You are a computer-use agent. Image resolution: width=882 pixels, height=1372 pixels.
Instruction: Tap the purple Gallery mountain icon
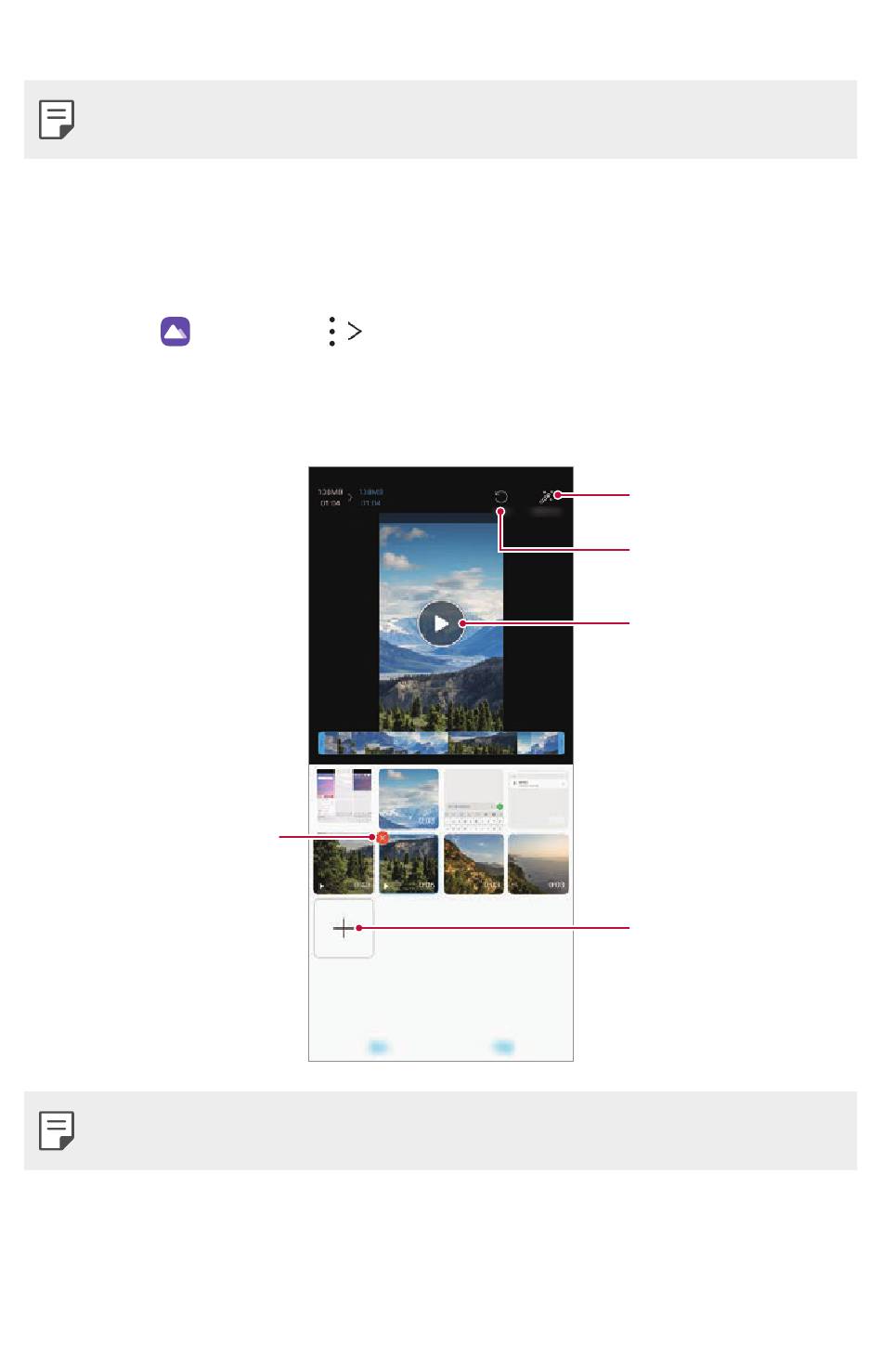coord(175,332)
